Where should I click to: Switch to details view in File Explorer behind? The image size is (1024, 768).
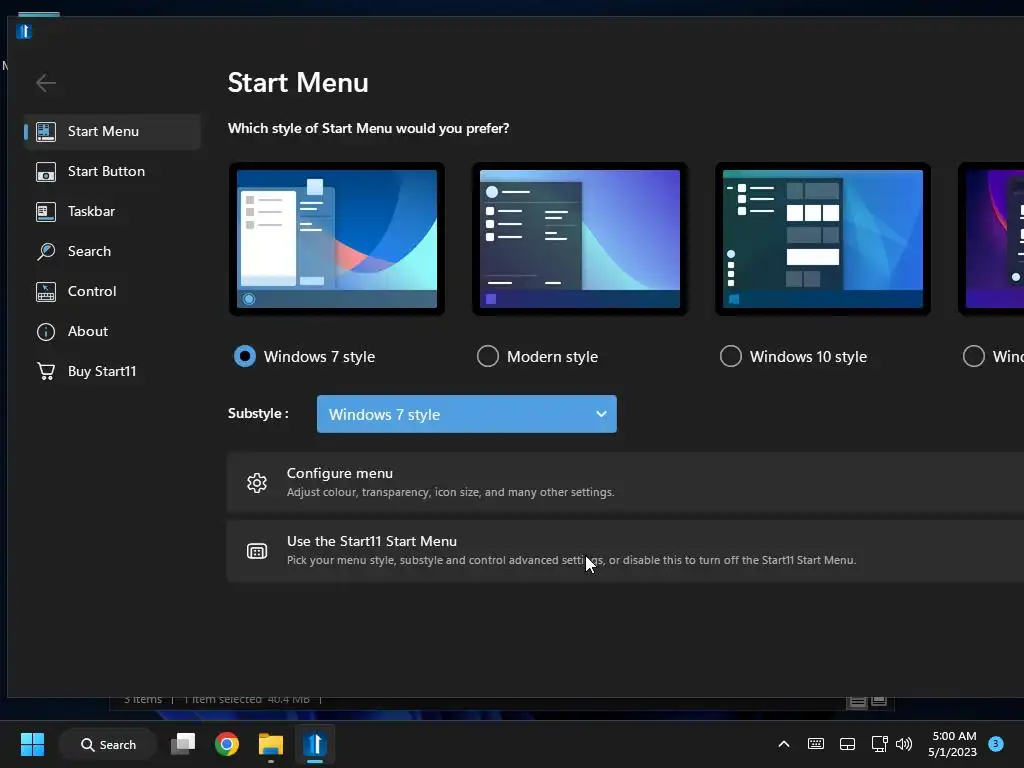pos(857,701)
